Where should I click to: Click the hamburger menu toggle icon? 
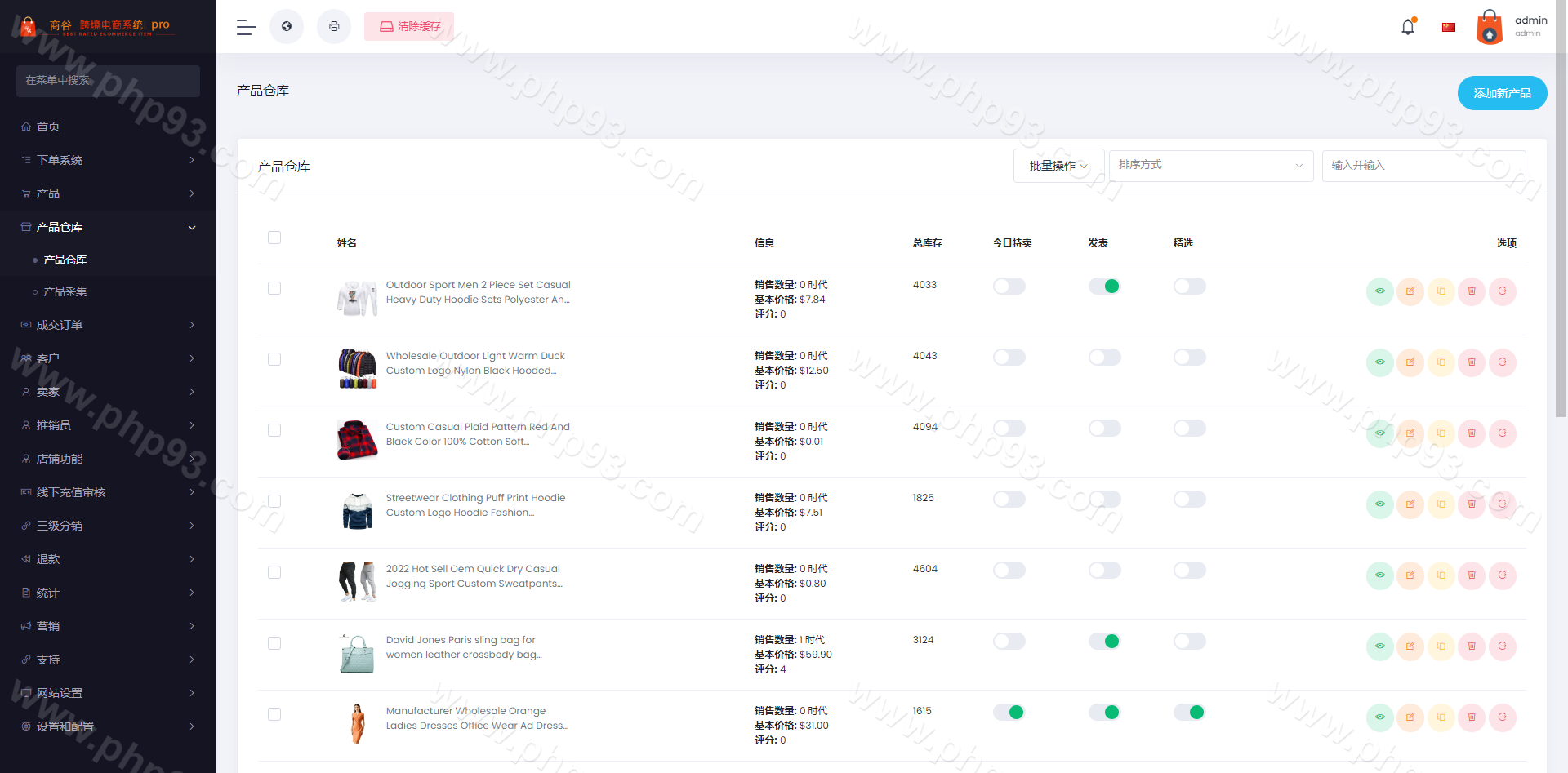tap(246, 27)
